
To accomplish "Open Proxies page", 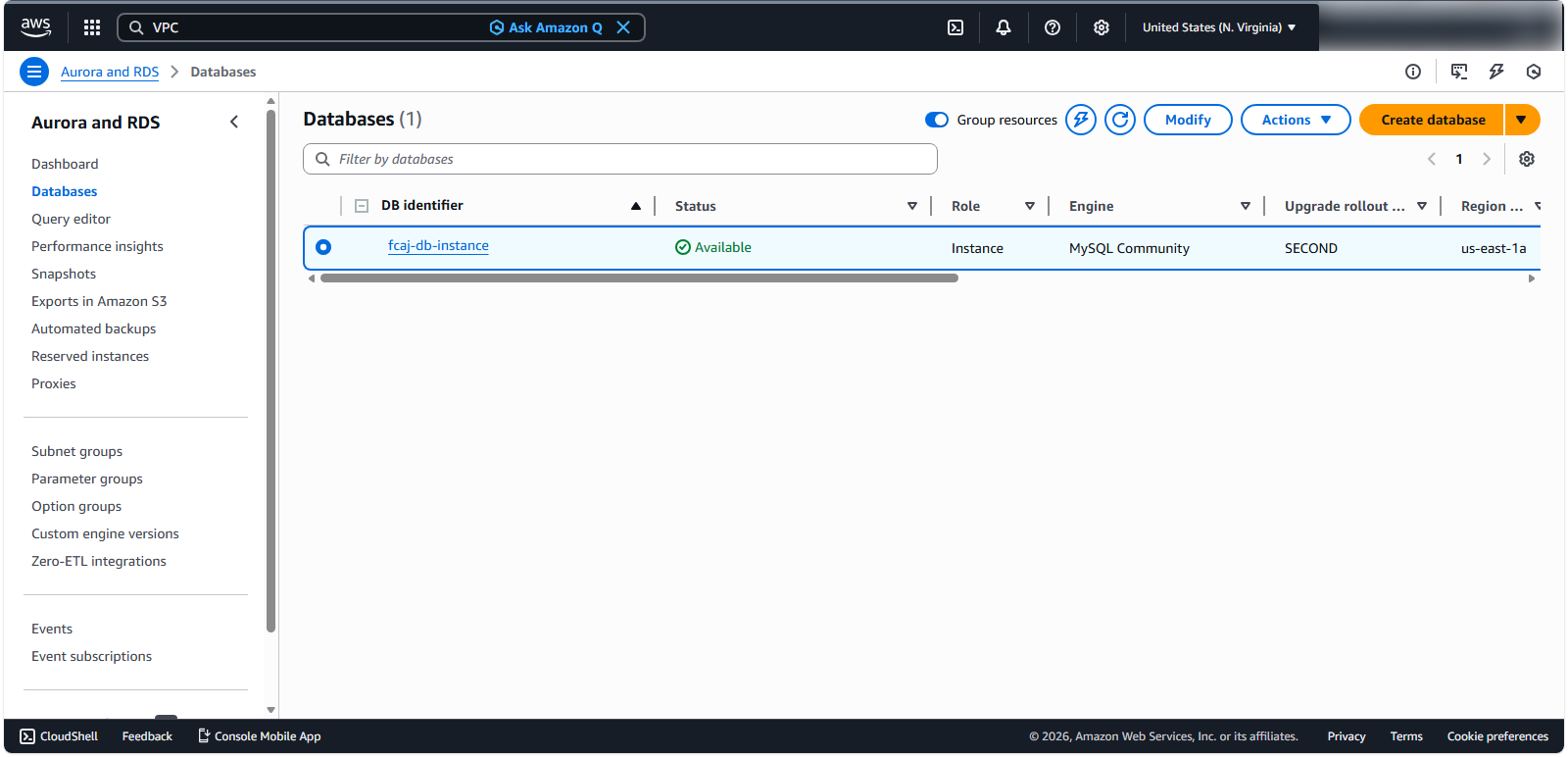I will tap(54, 383).
